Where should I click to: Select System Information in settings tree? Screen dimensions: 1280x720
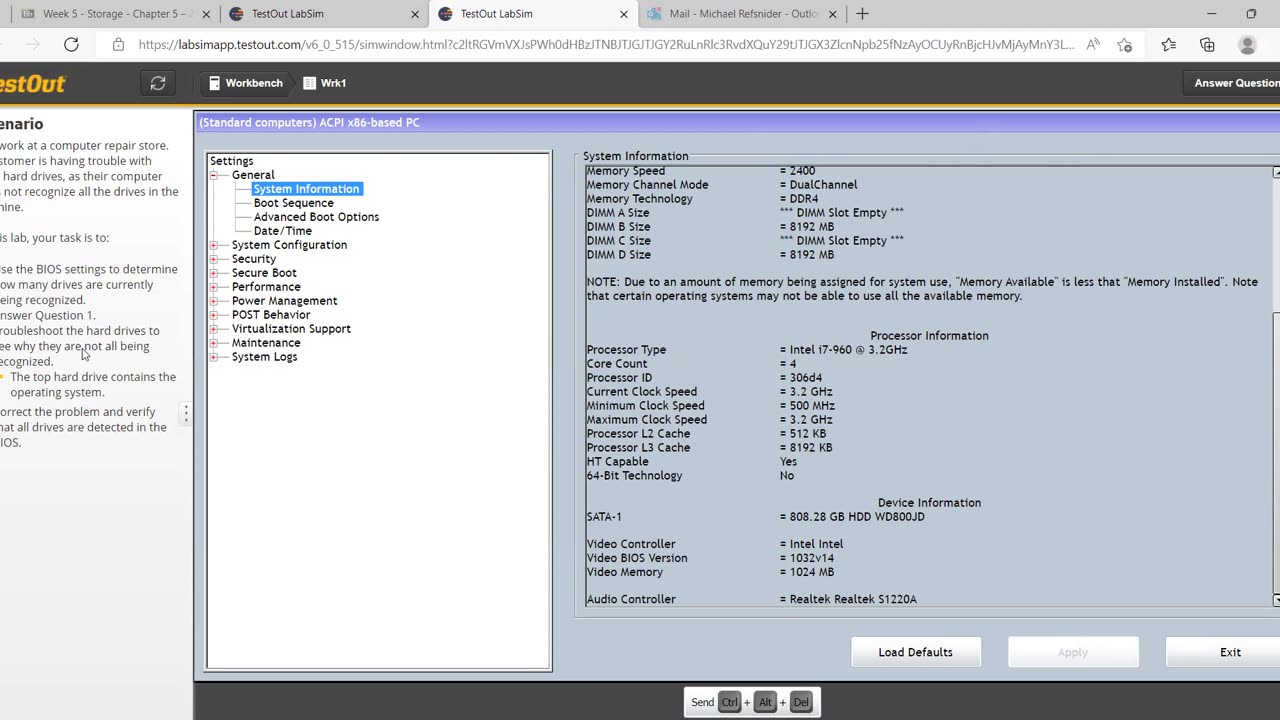pos(306,189)
